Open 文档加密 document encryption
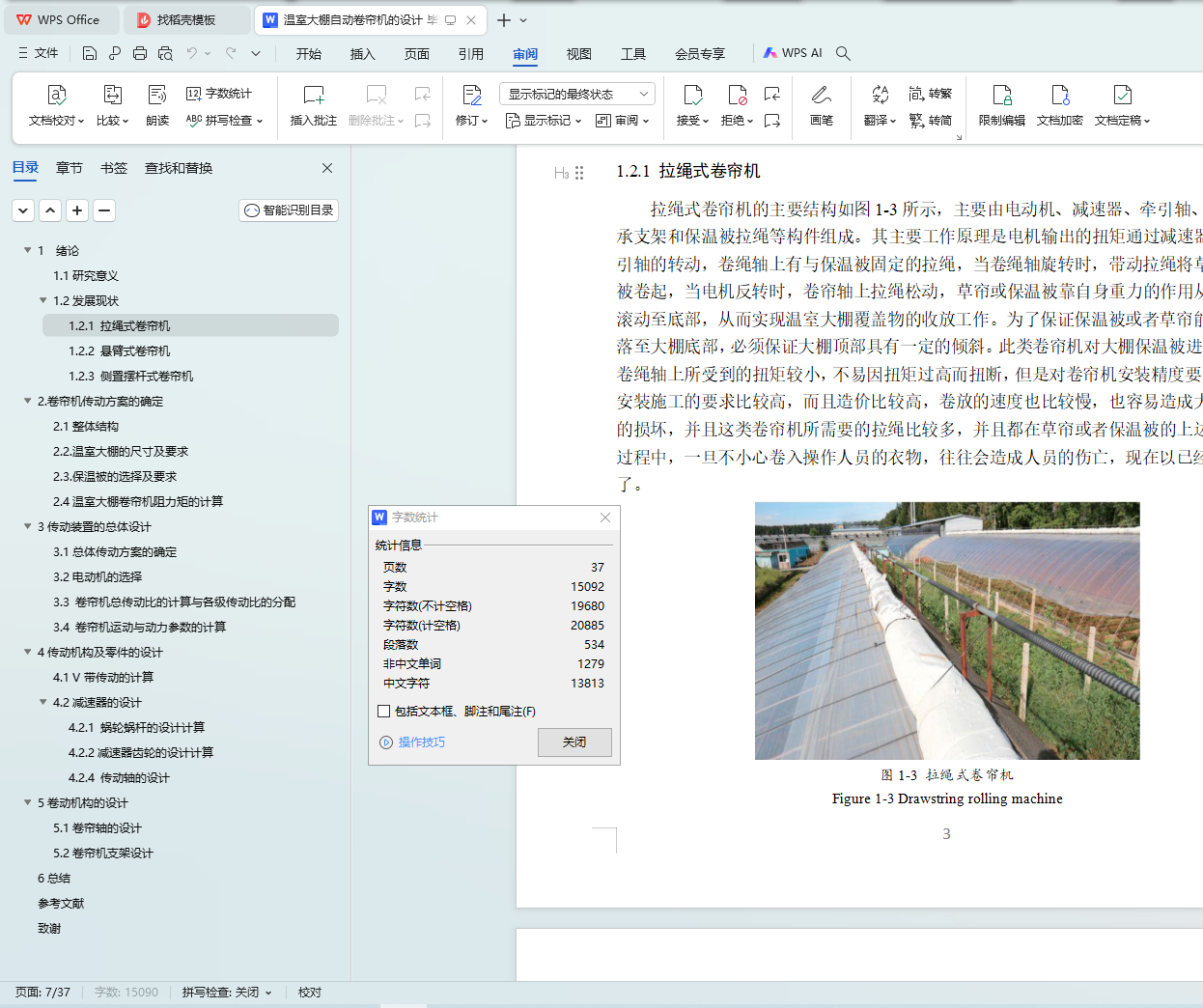This screenshot has width=1203, height=1008. [x=1060, y=106]
